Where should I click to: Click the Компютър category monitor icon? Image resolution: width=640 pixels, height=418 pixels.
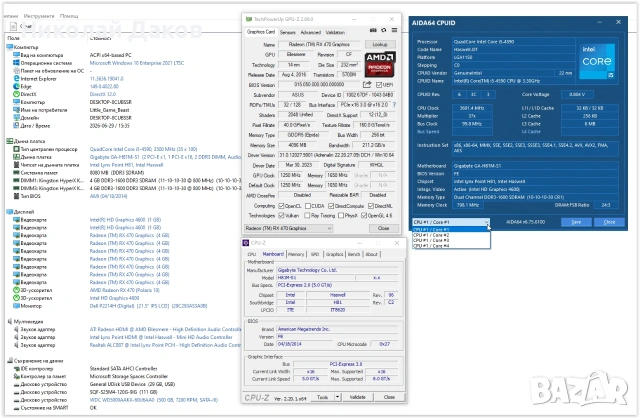point(10,47)
